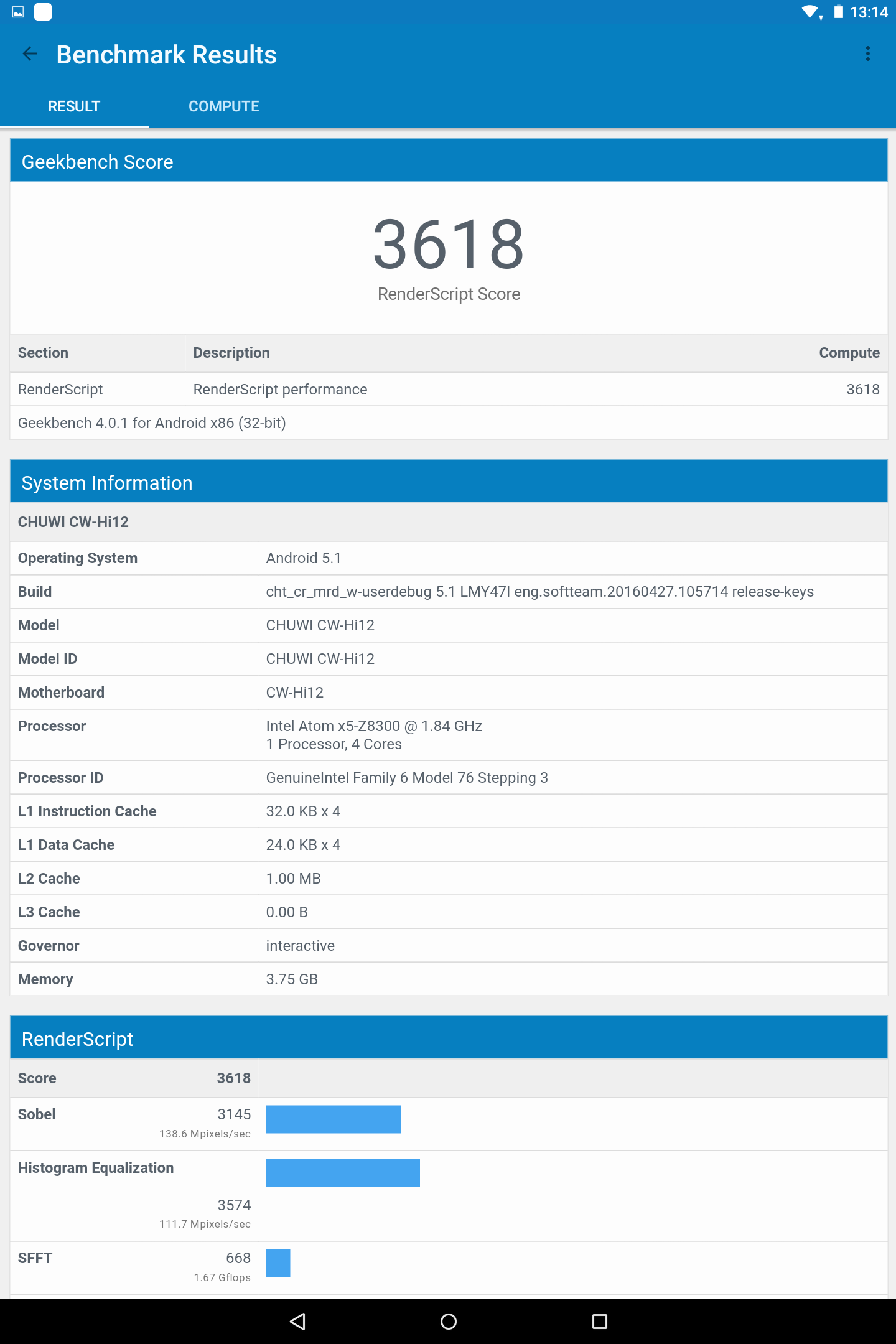Viewport: 896px width, 1344px height.
Task: Open the recent apps square button
Action: click(599, 1322)
